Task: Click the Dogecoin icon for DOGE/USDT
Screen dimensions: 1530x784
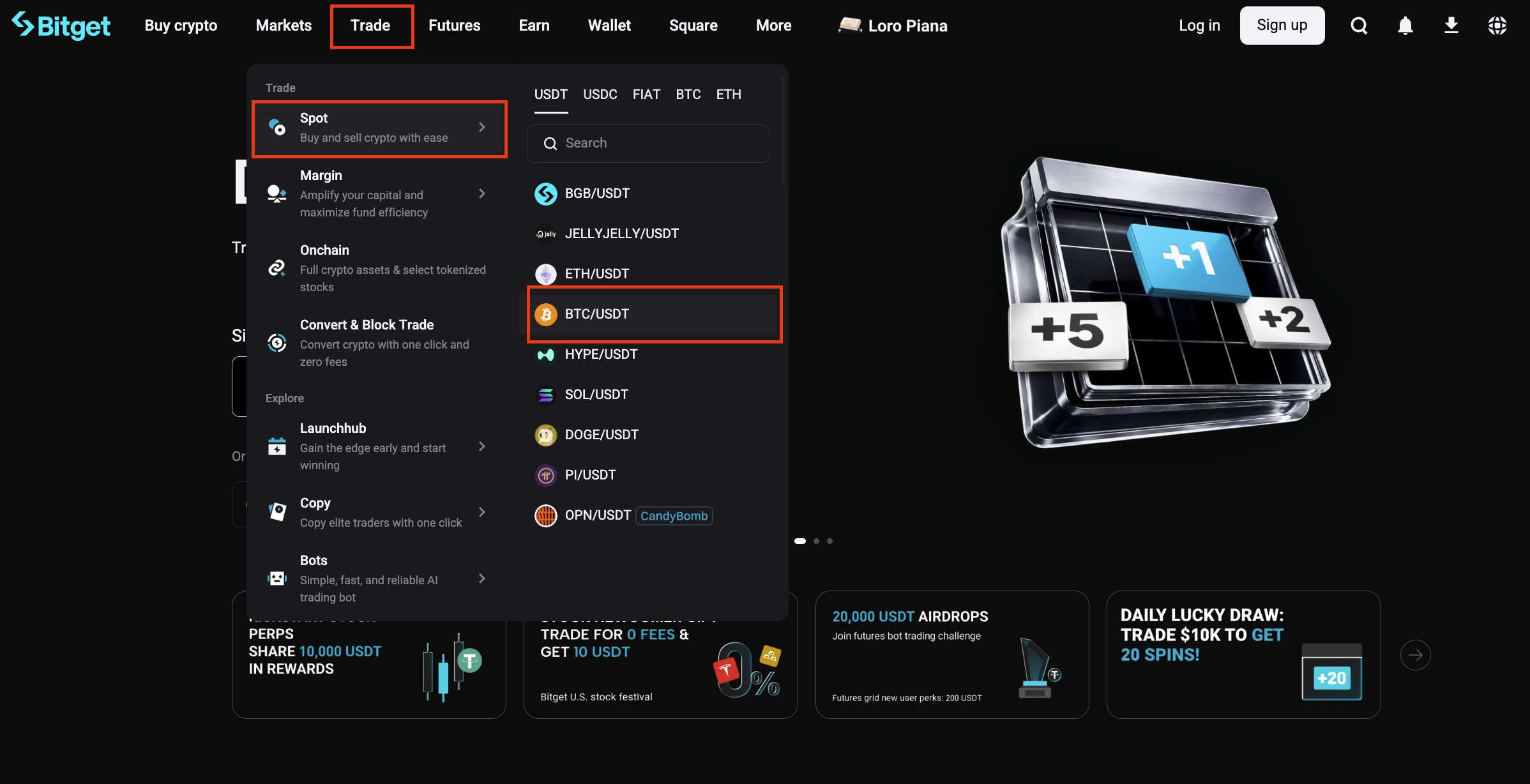Action: (x=545, y=435)
